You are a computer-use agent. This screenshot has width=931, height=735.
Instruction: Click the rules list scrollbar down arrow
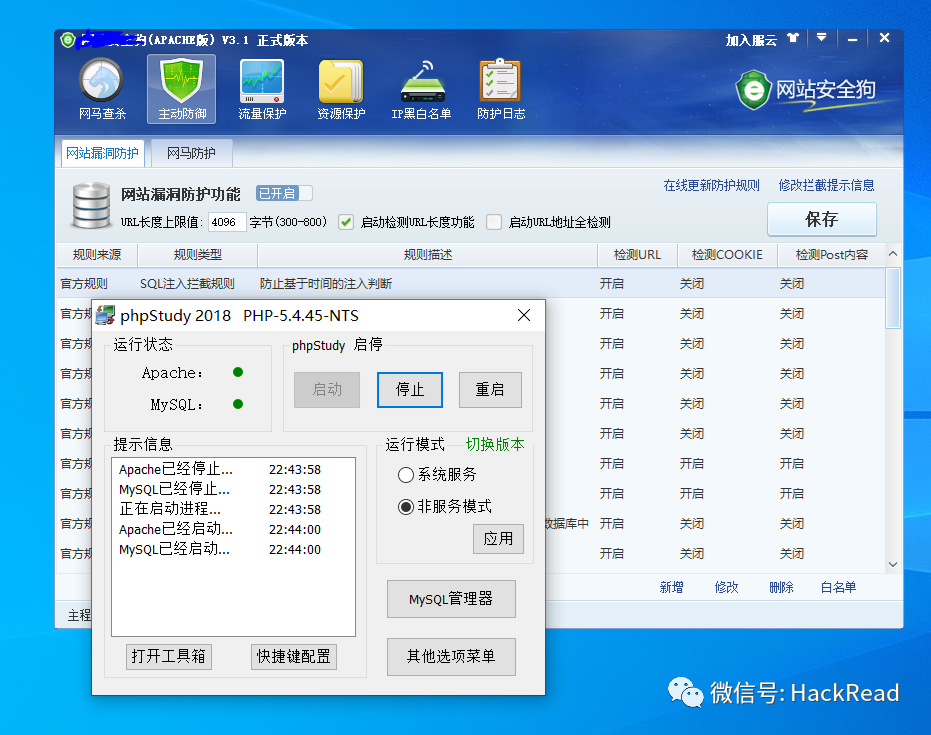892,564
